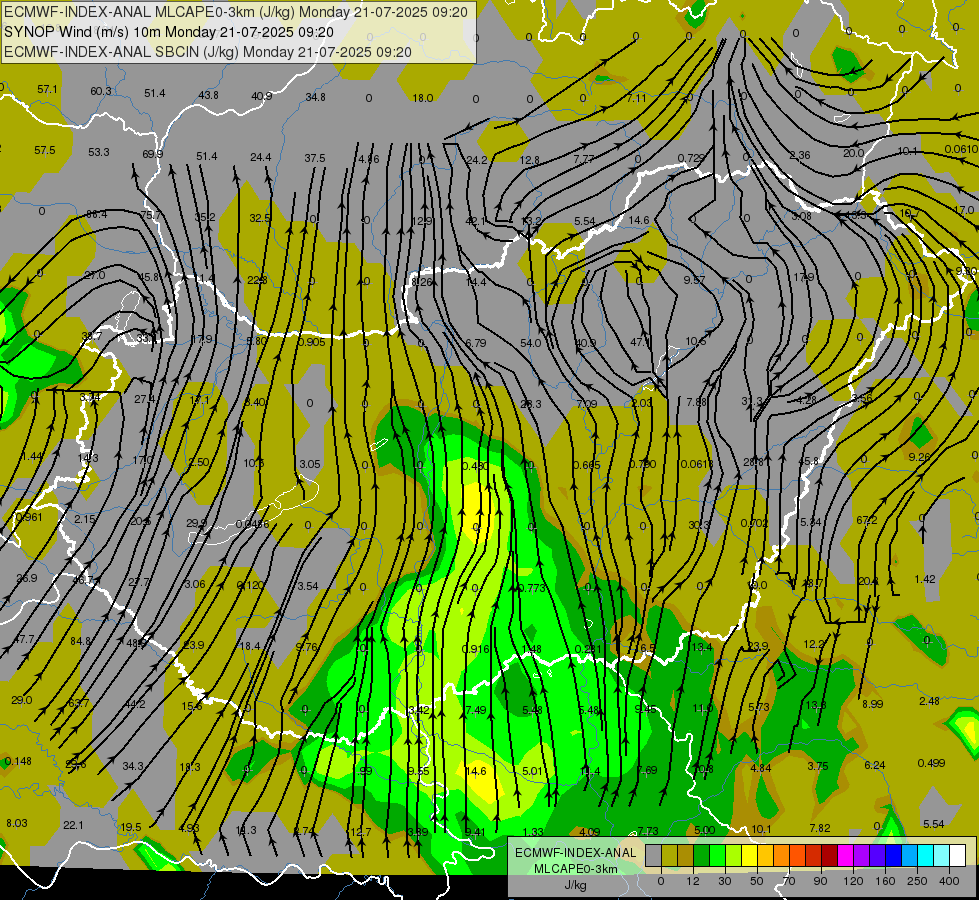Click the map value 67.2
Screen dimensions: 979x900
(867, 520)
